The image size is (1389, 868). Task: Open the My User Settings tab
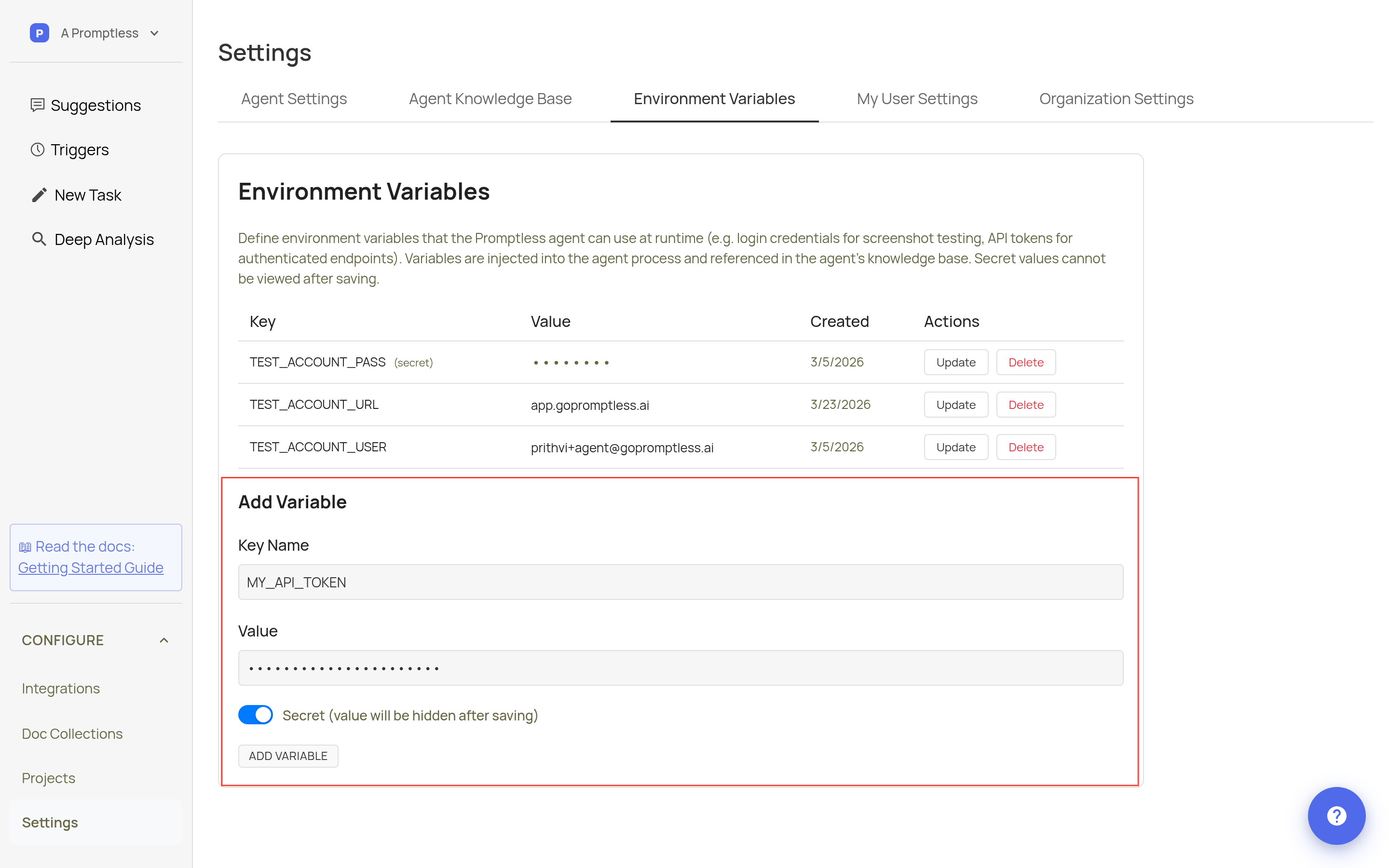(x=916, y=98)
